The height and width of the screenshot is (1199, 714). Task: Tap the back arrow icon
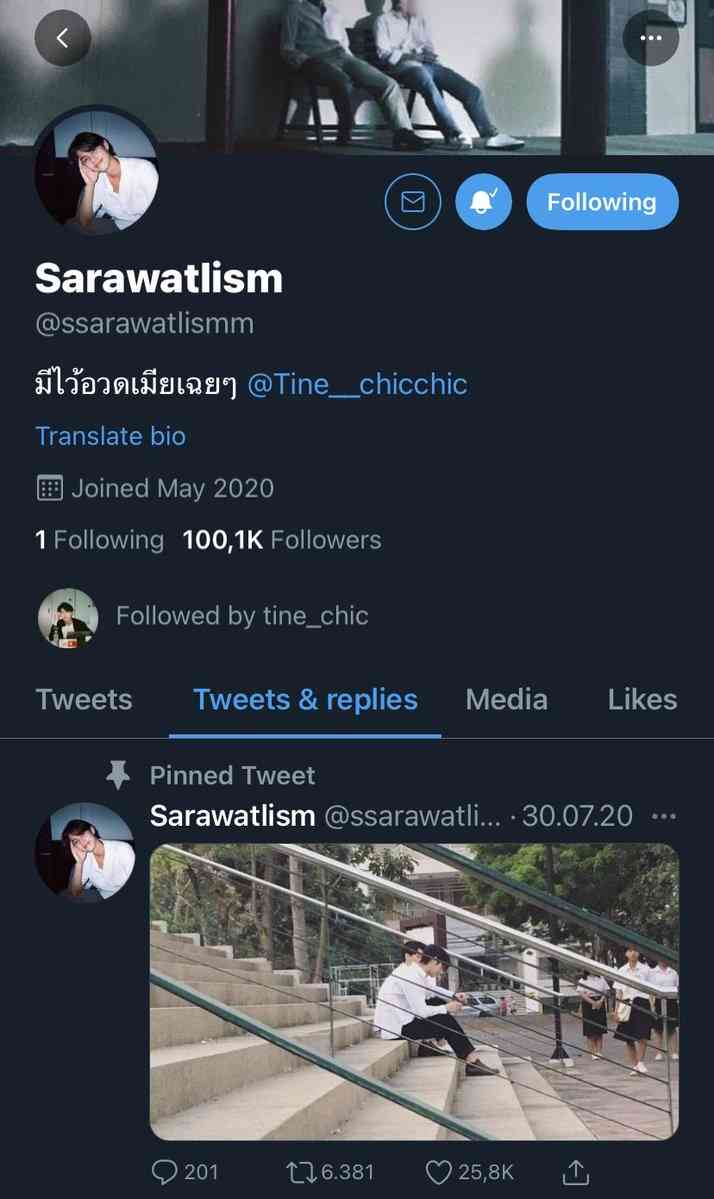pos(62,39)
